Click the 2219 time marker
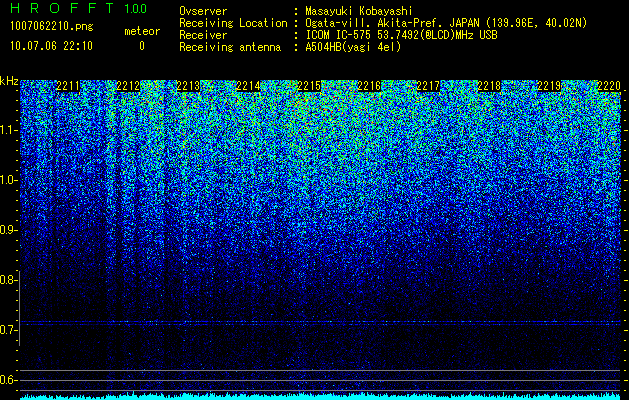 click(x=549, y=86)
